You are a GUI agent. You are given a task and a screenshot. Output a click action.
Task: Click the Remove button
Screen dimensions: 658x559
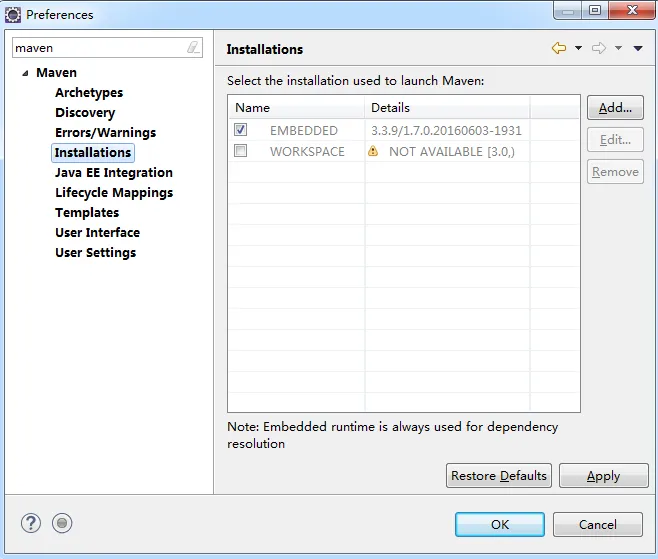(615, 172)
